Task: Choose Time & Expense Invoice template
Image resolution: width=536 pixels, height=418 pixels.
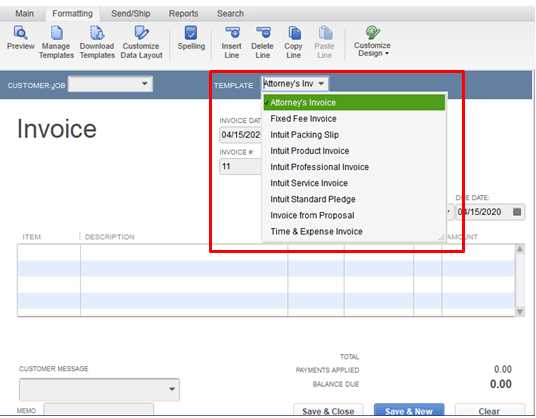Action: (354, 231)
